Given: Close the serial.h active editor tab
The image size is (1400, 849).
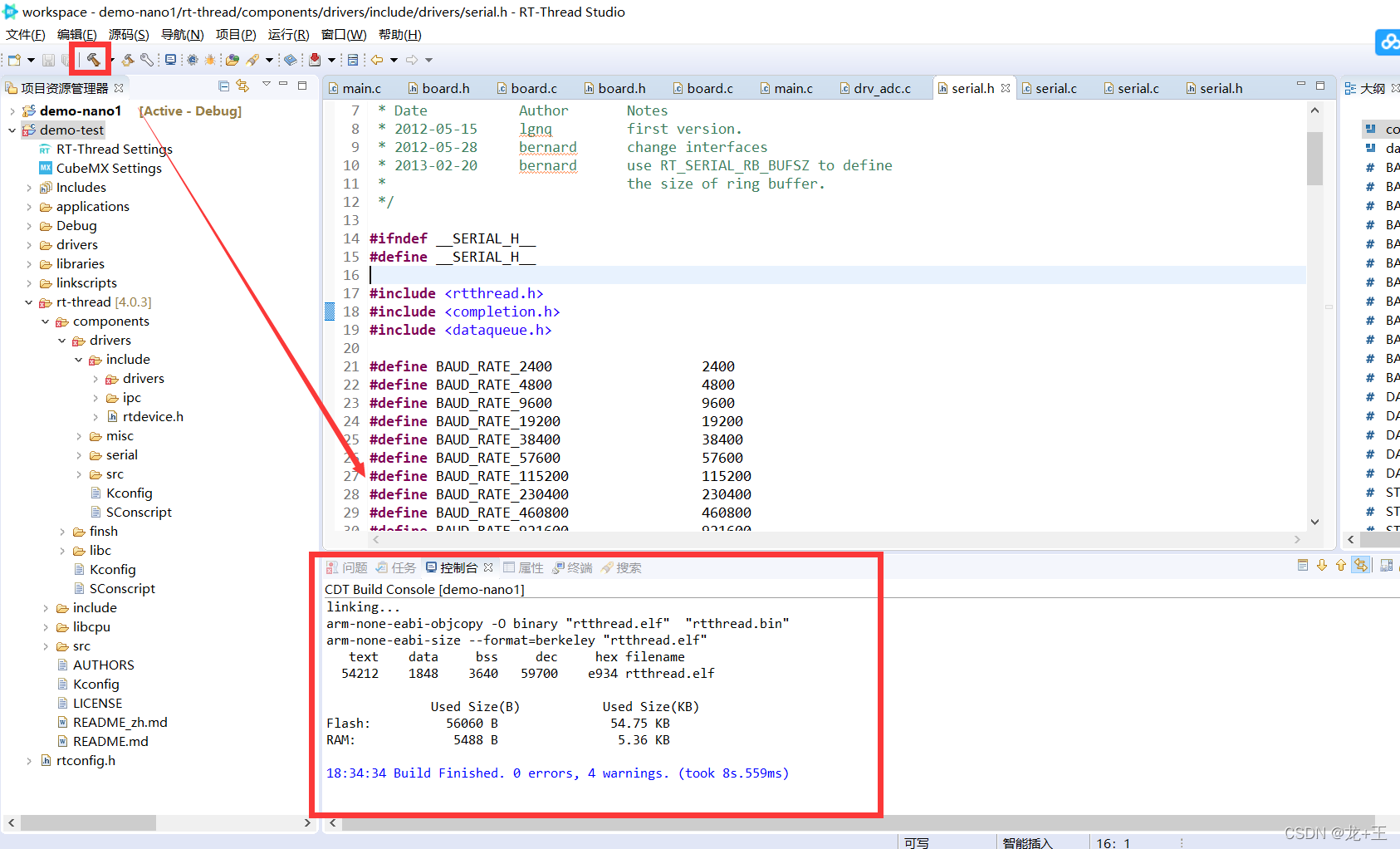Looking at the screenshot, I should [x=1006, y=88].
